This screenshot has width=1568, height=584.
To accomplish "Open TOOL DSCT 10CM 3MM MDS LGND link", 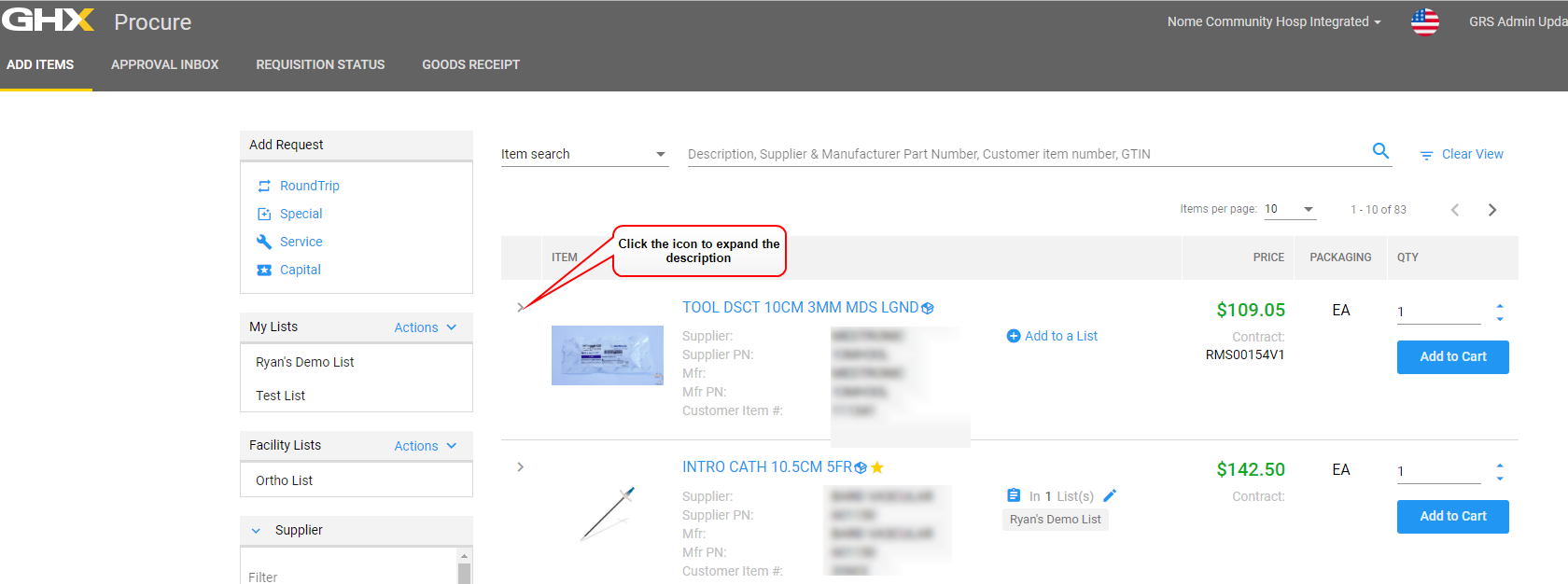I will (x=800, y=307).
